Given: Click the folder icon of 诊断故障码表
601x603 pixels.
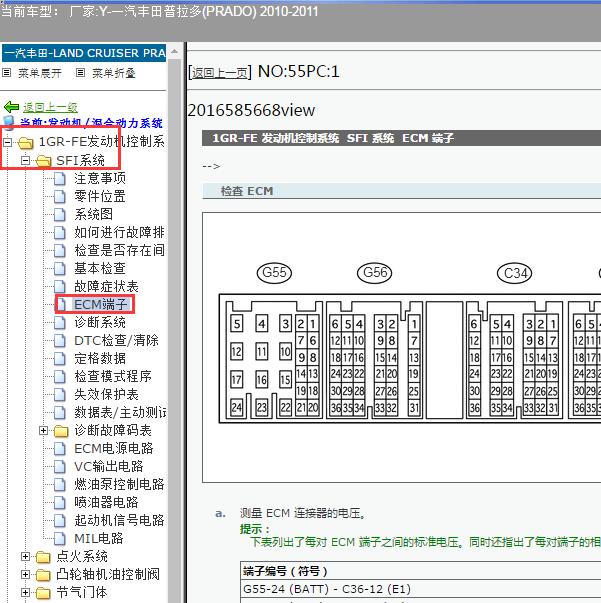Looking at the screenshot, I should click(x=61, y=431).
